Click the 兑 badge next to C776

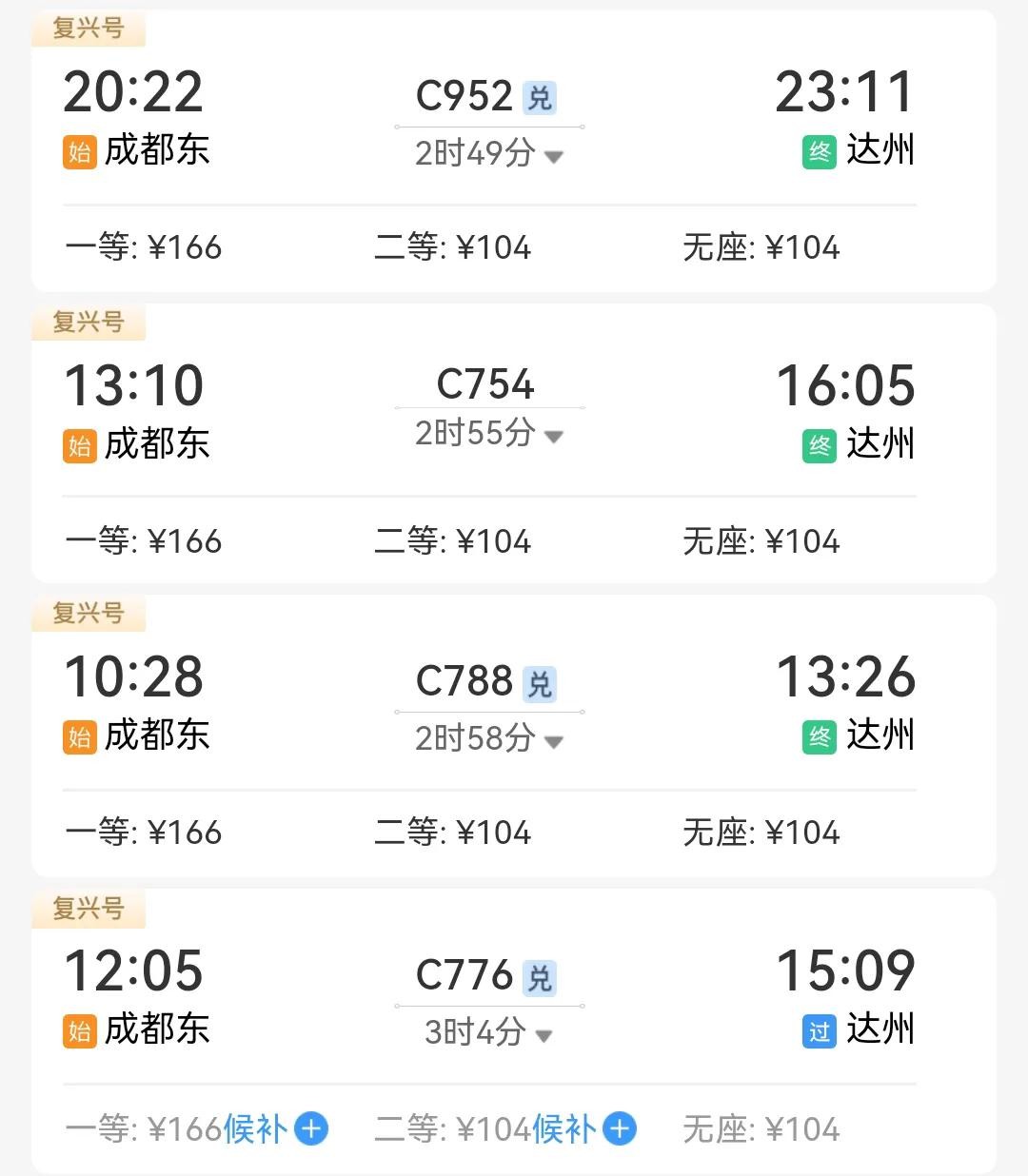[540, 977]
